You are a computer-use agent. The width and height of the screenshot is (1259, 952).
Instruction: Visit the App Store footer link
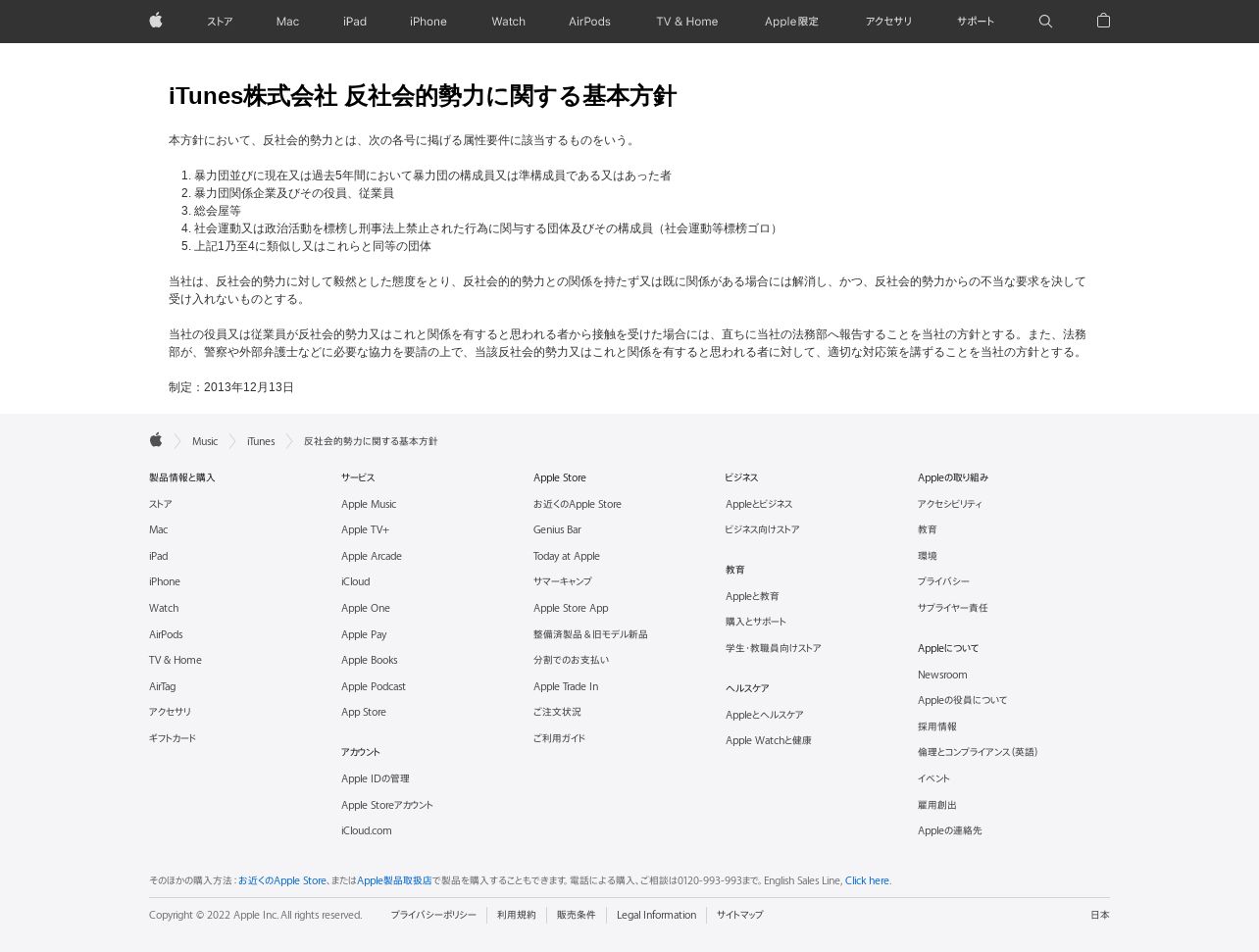[x=364, y=712]
